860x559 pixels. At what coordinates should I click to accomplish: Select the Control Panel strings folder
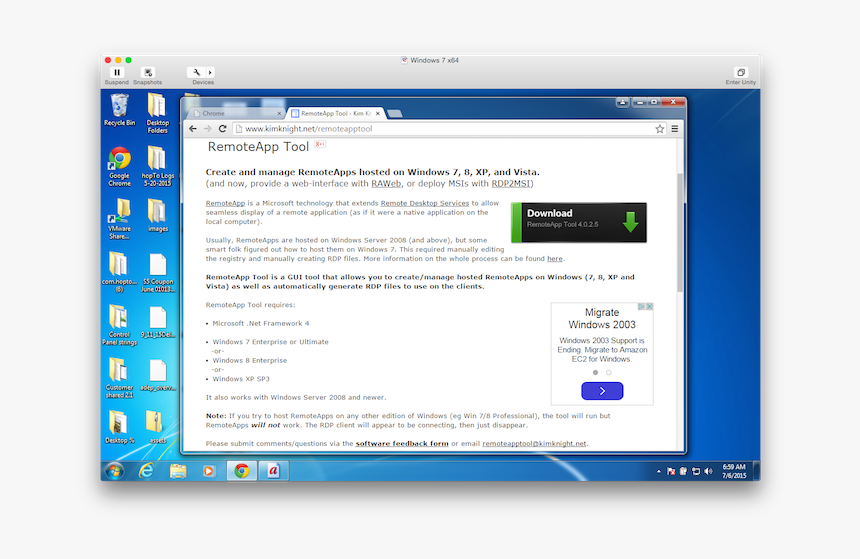tap(119, 325)
